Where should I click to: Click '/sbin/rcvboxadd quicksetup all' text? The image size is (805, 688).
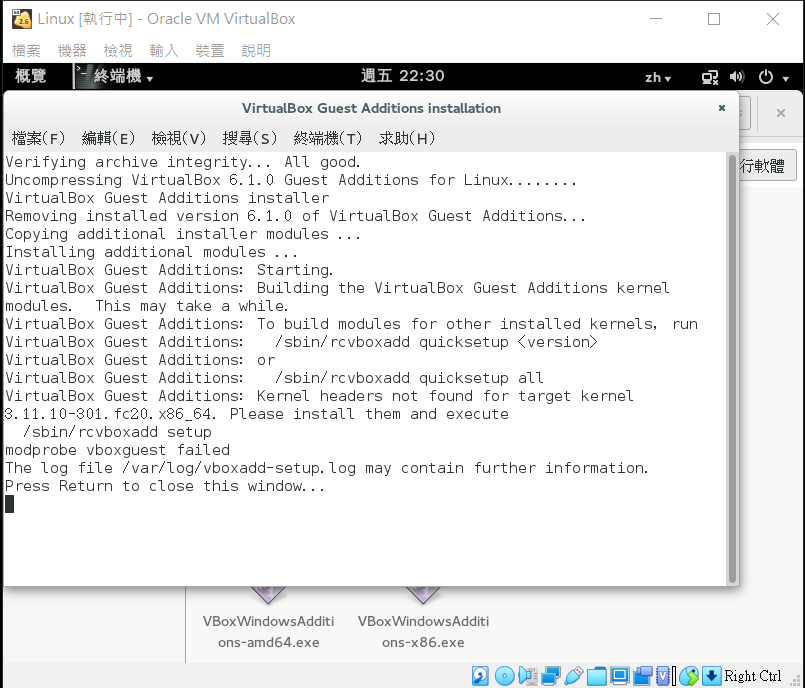pos(409,378)
